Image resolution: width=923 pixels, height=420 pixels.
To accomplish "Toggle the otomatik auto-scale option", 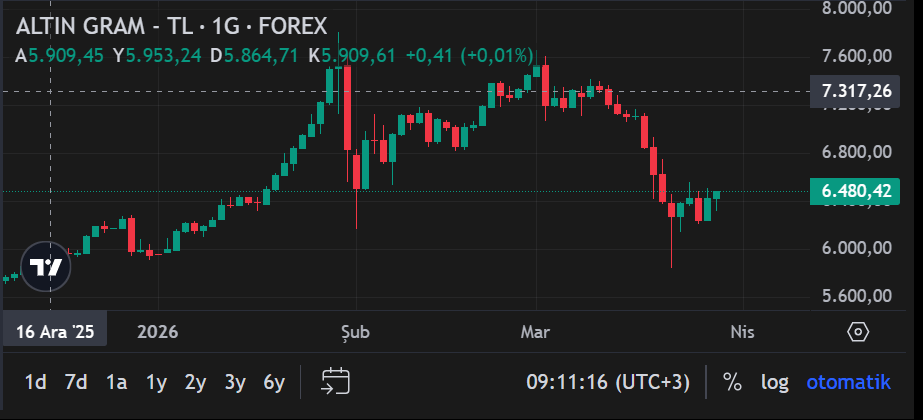I will (x=847, y=382).
